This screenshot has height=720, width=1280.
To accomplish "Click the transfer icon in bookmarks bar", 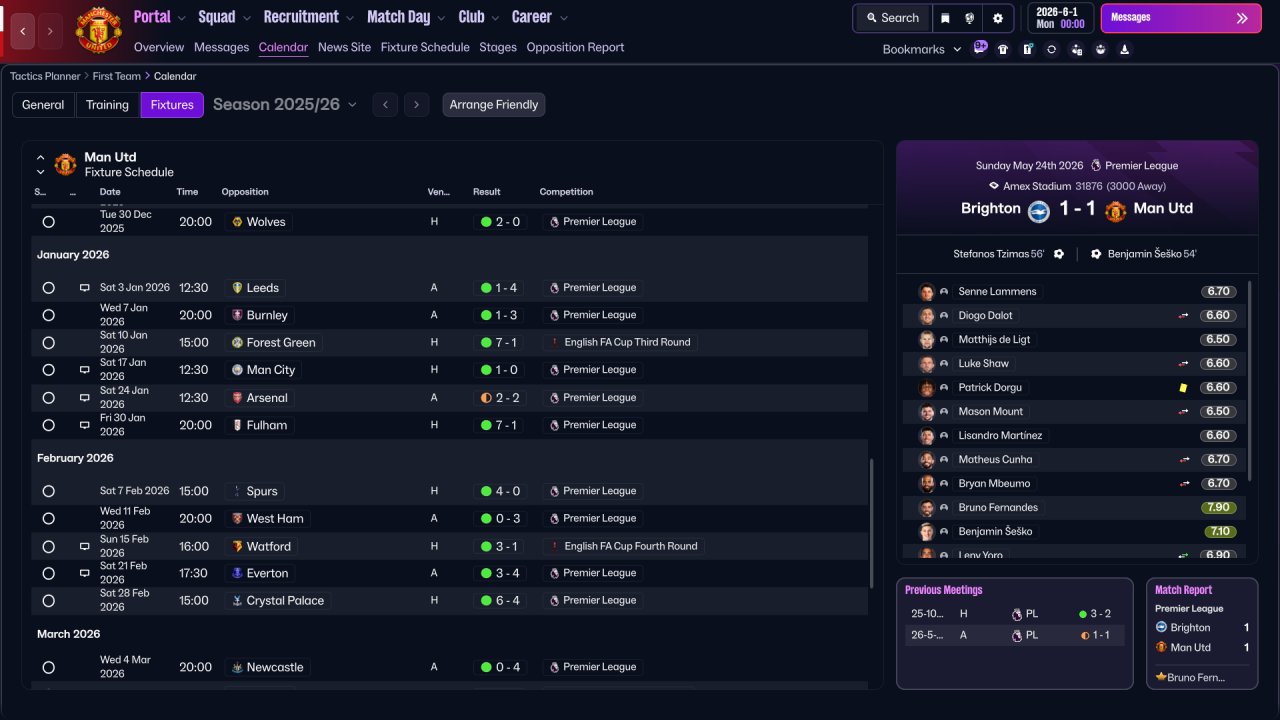I will [x=1076, y=49].
